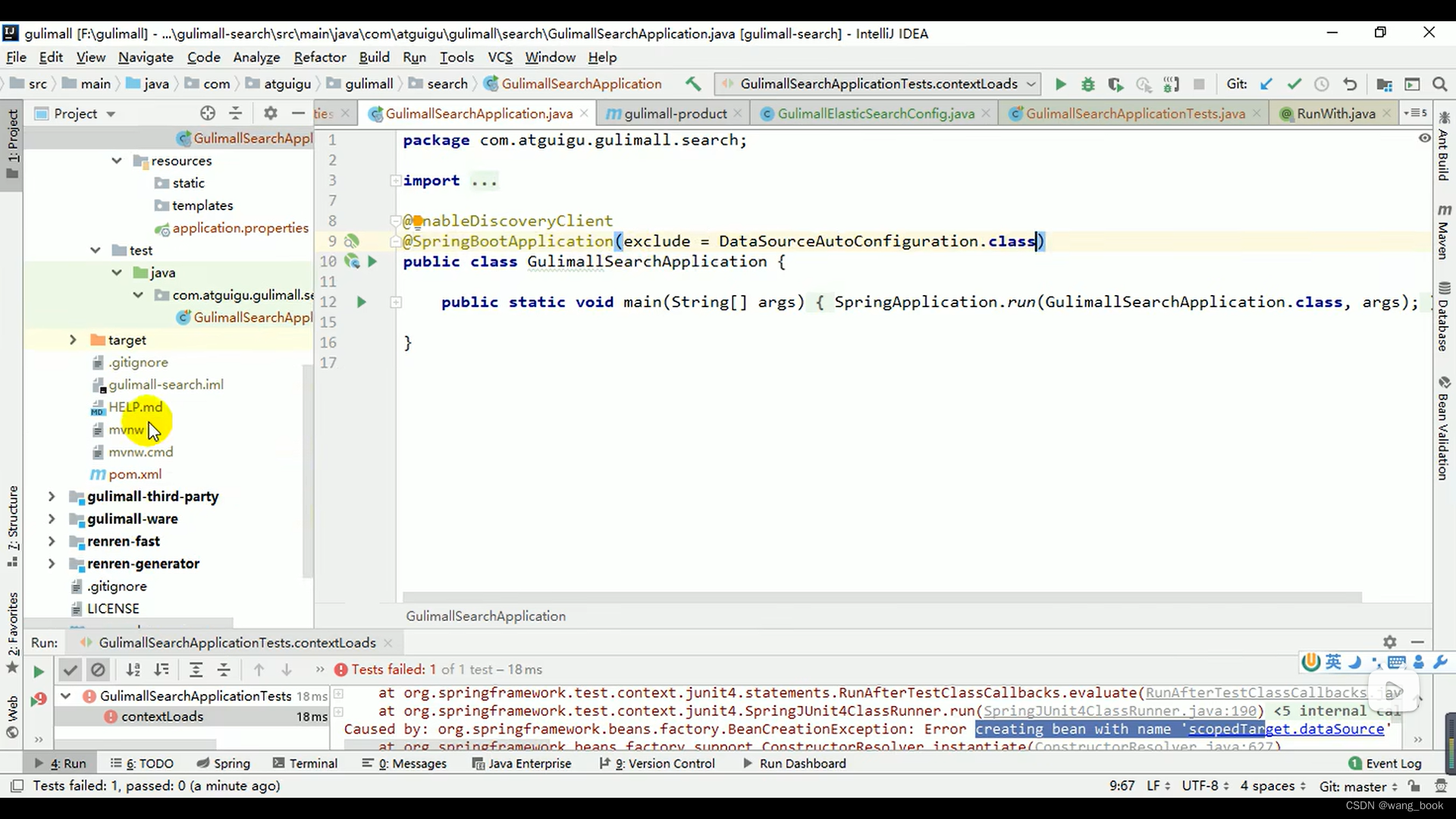Click run gutter icon on line 10
The width and height of the screenshot is (1456, 819).
(x=372, y=262)
